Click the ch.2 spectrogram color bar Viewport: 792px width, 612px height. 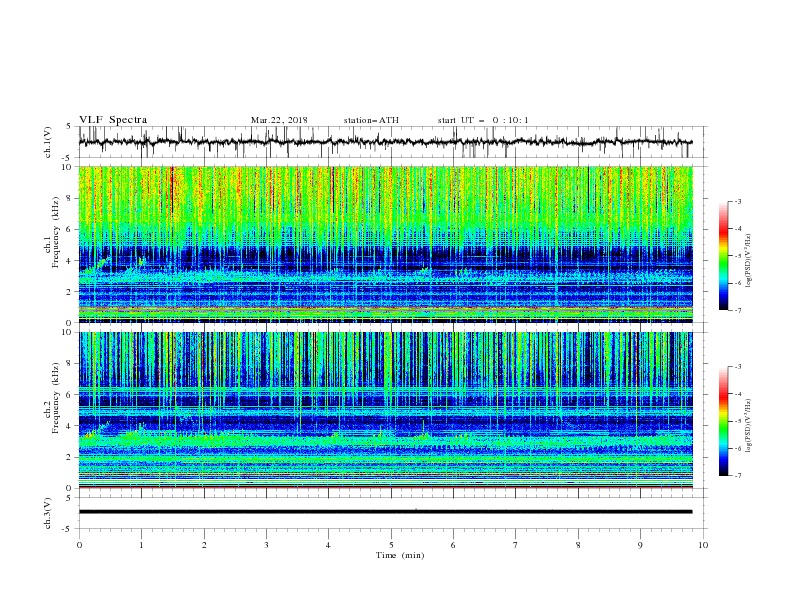click(x=723, y=421)
